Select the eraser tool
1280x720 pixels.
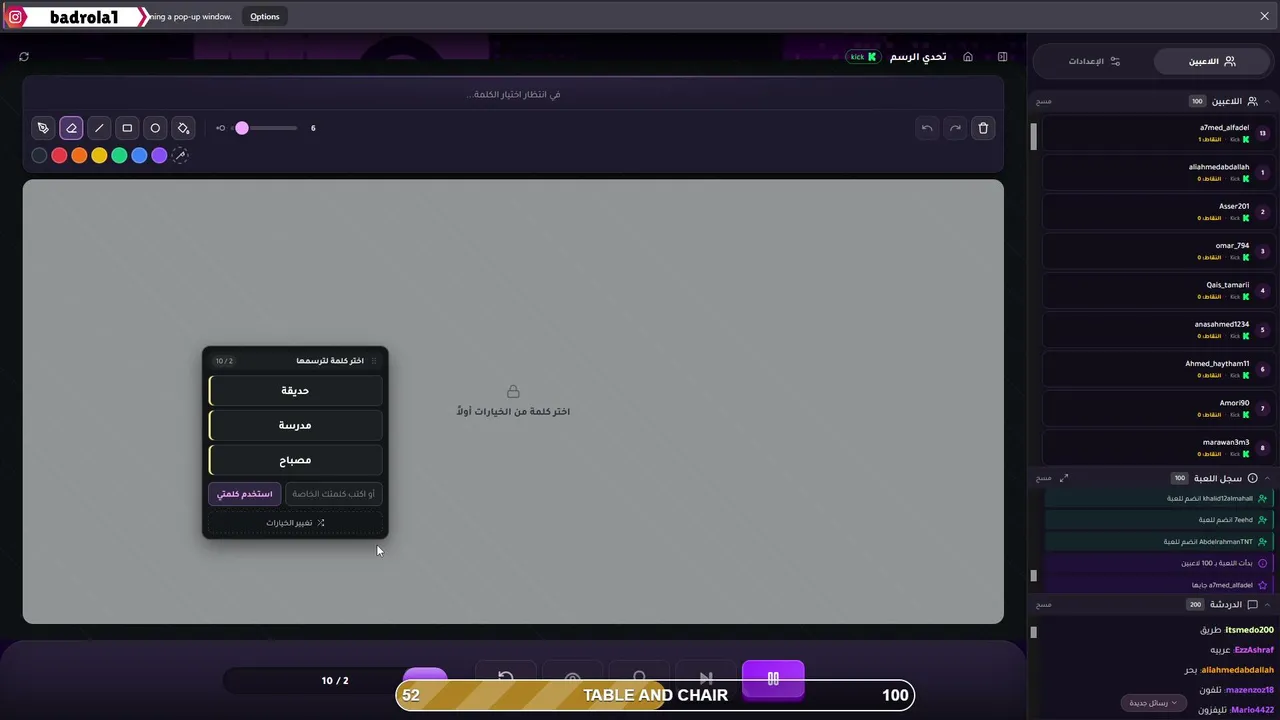(x=71, y=128)
